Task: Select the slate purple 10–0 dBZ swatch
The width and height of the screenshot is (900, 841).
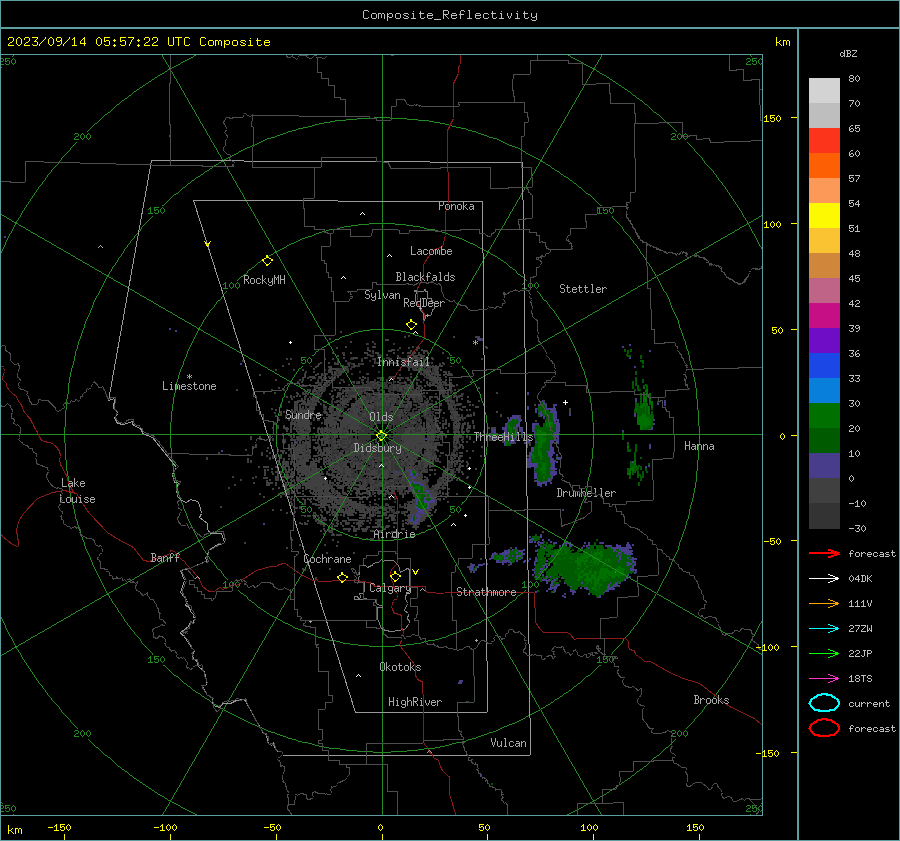Action: coord(824,466)
